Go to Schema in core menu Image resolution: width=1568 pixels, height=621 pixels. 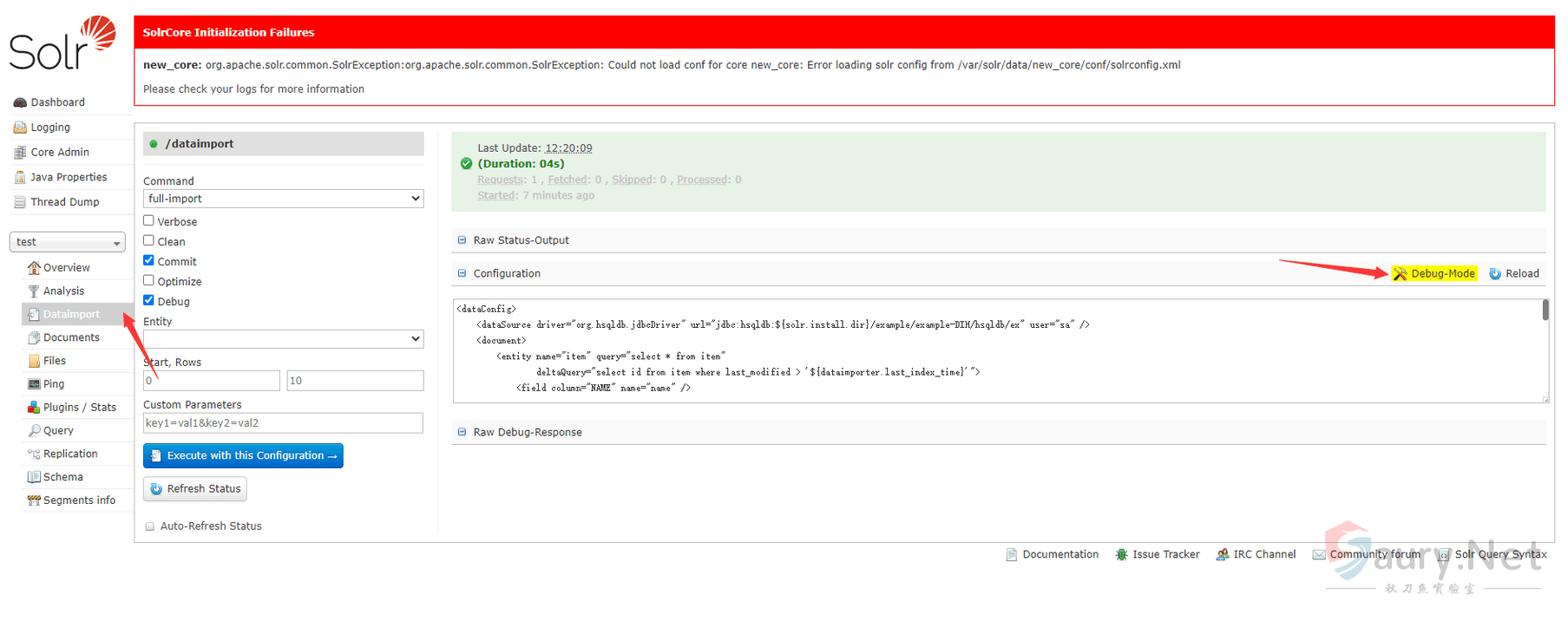(x=62, y=477)
